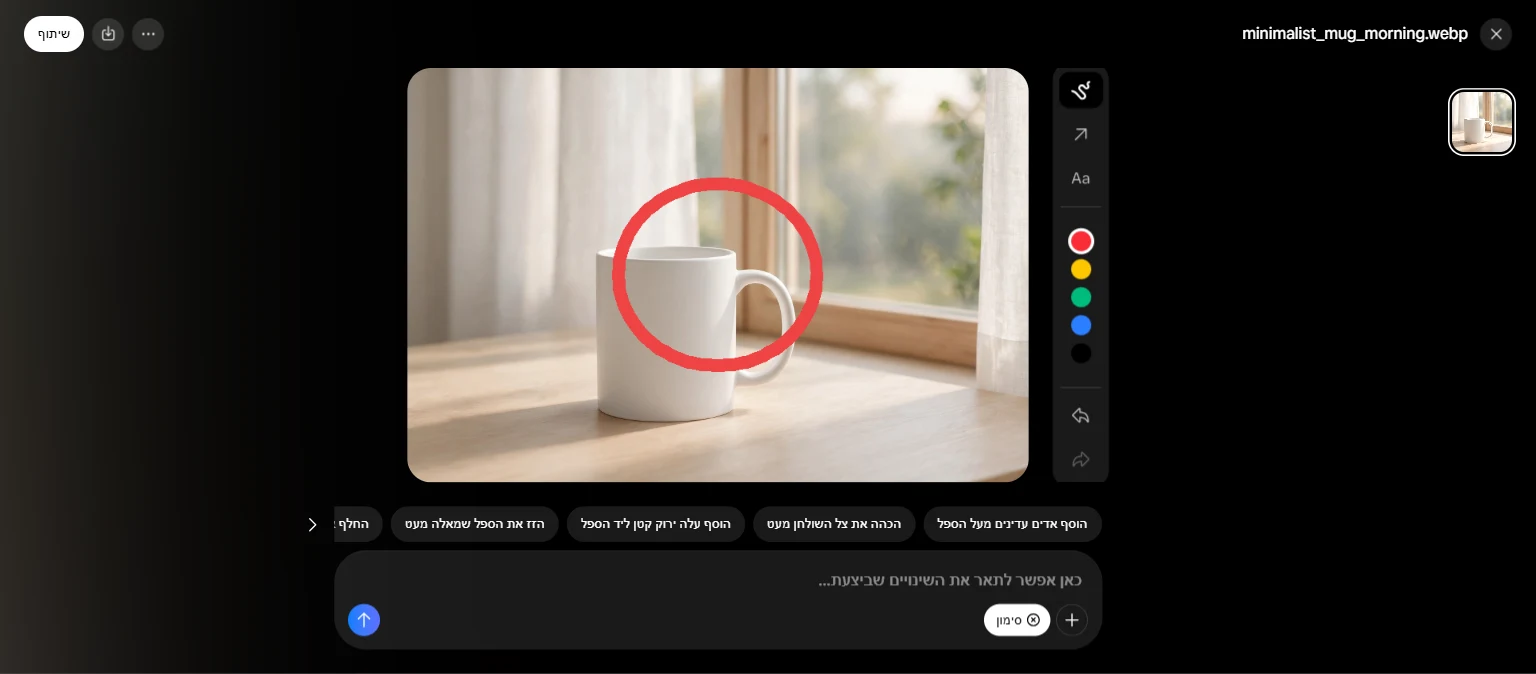
Task: Open the three-dots more options menu
Action: click(x=148, y=34)
